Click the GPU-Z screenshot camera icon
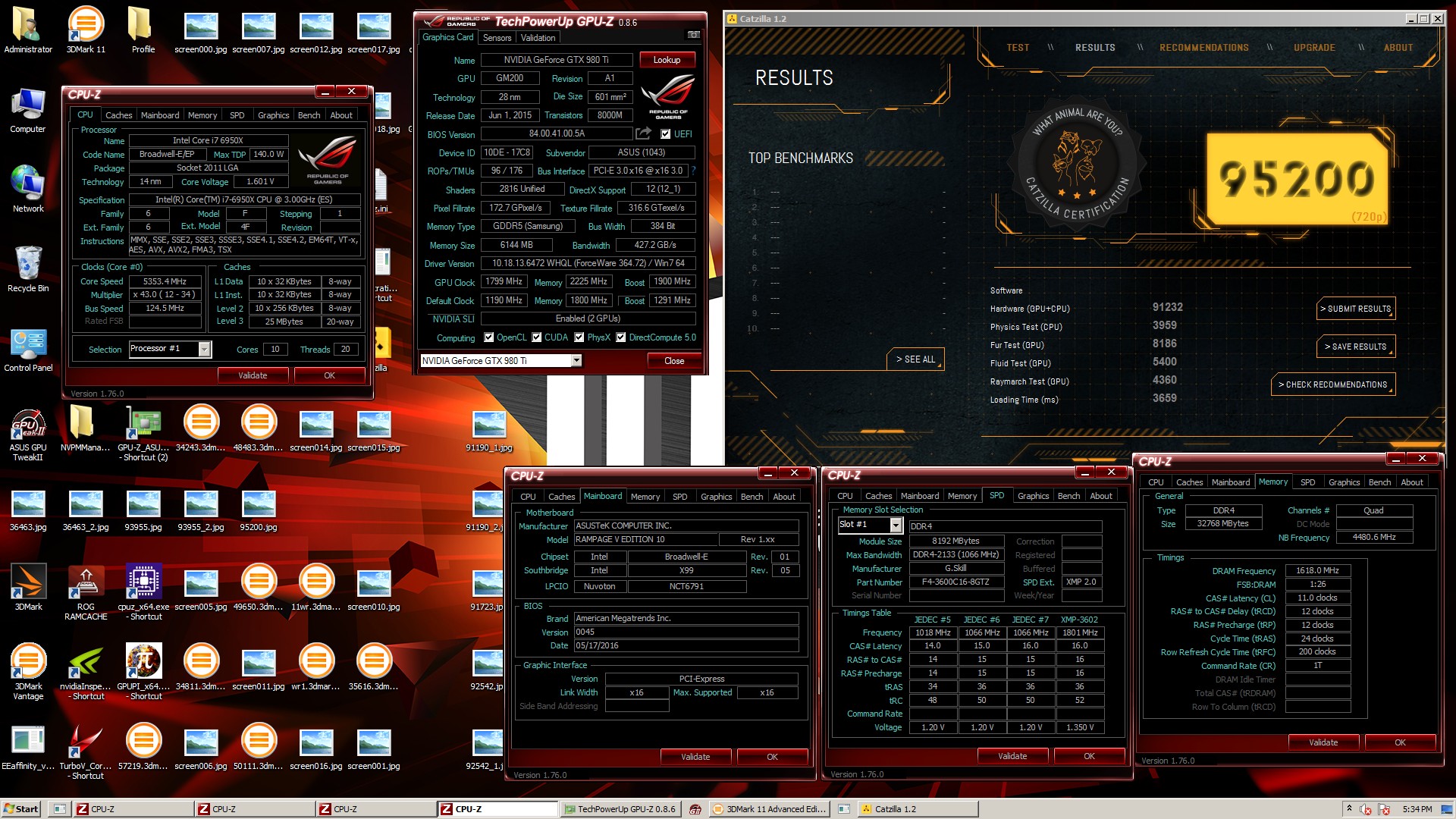Screen dimensions: 1456x819 point(693,36)
